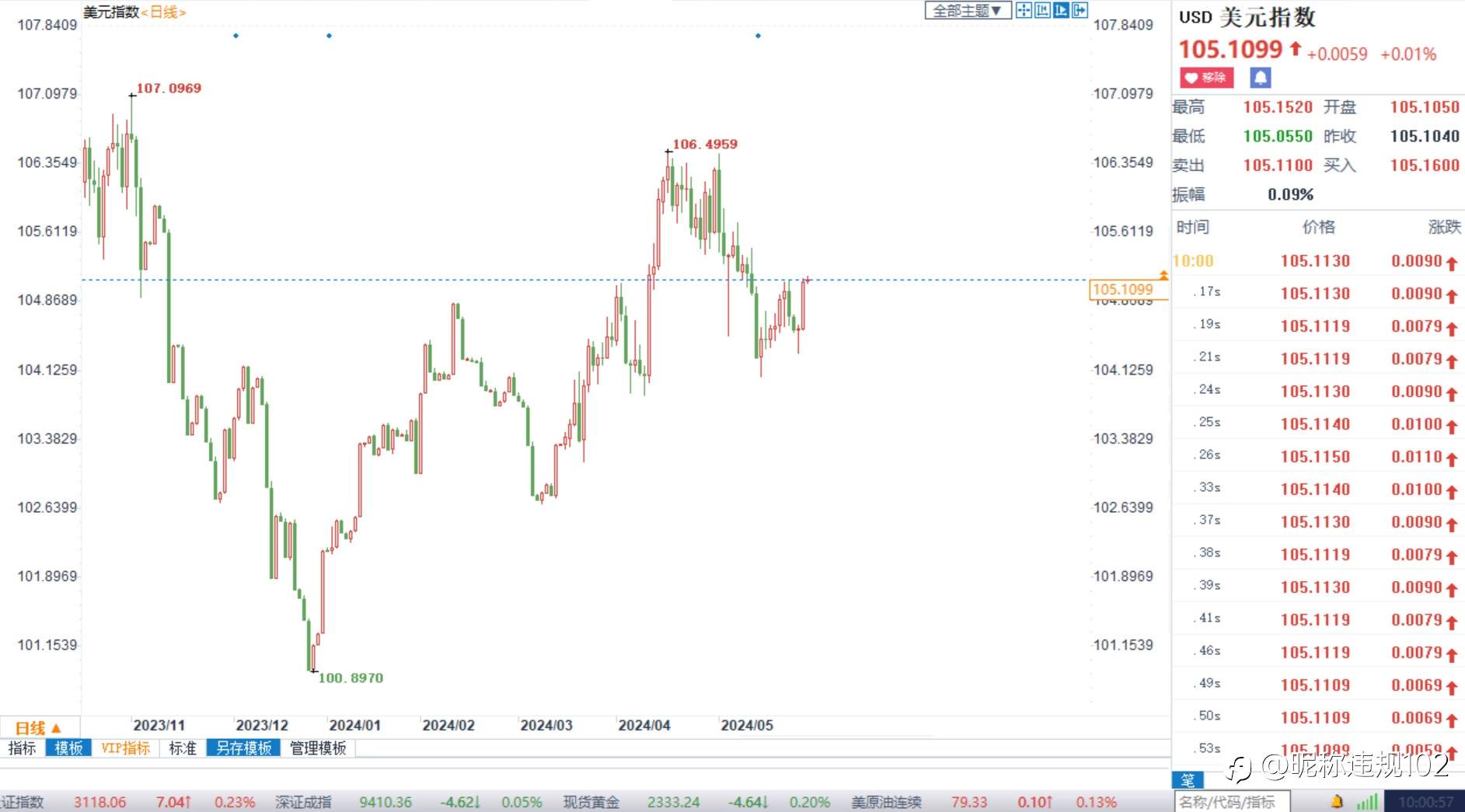Click the 另存模板 button
This screenshot has height=812, width=1465.
244,748
